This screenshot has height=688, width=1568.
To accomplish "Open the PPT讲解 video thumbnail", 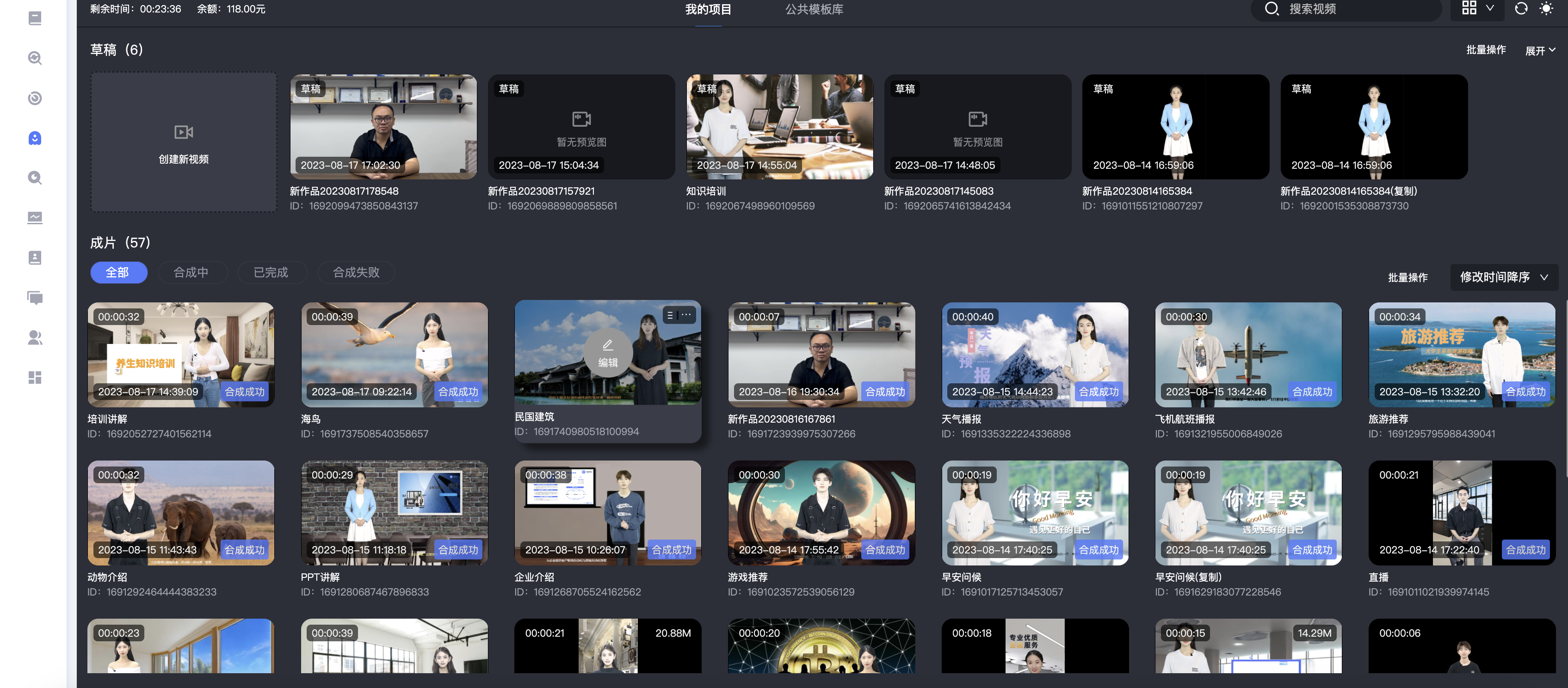I will click(394, 513).
